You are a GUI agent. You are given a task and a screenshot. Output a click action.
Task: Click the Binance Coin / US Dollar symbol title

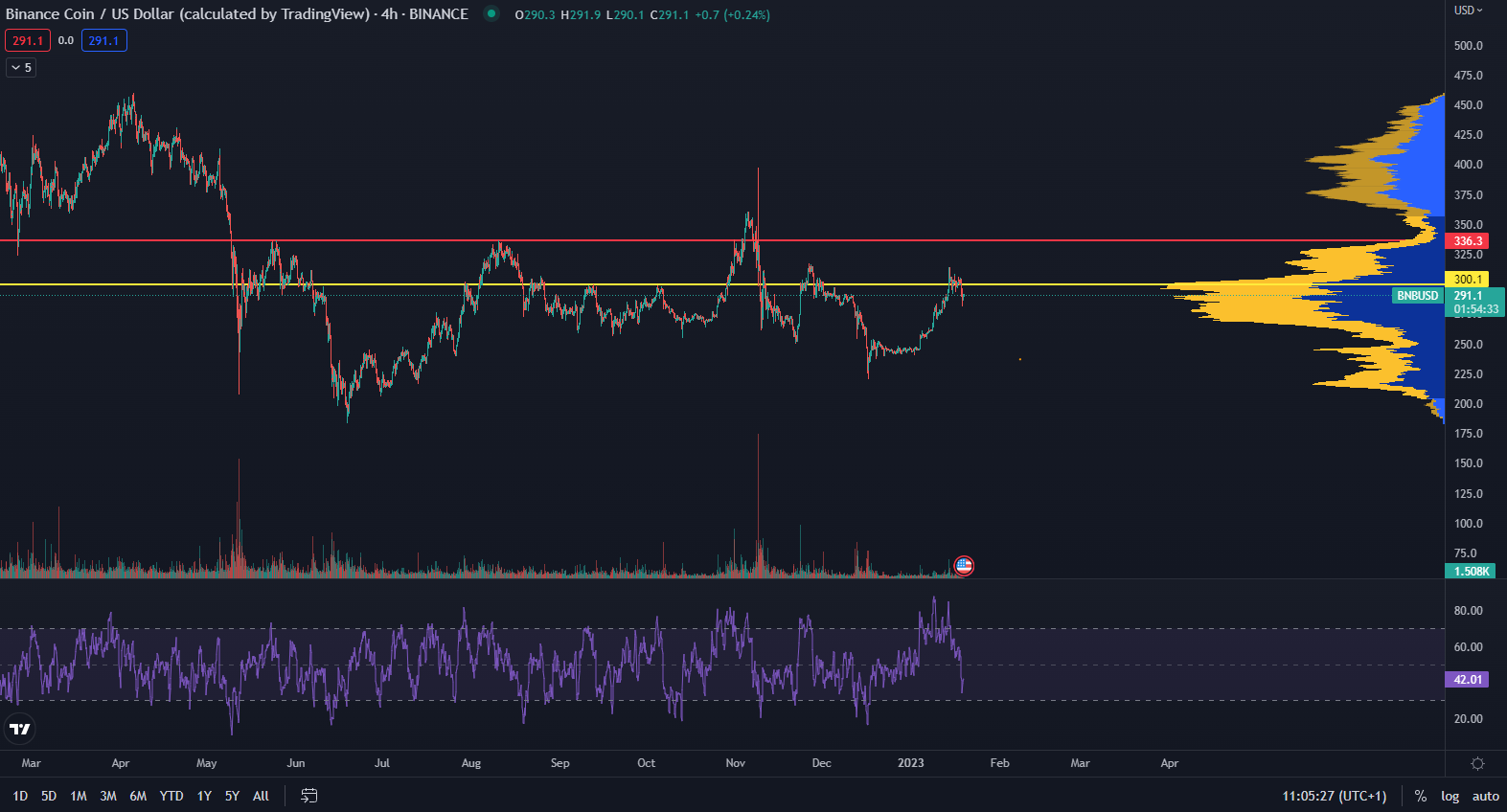coord(187,14)
